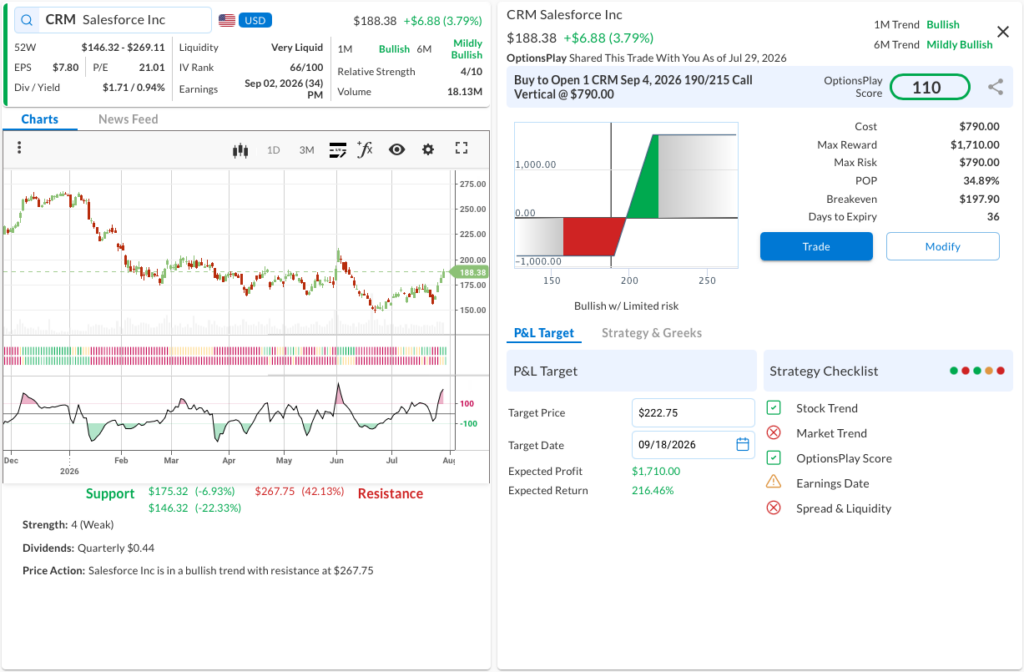Switch to Strategy & Greeks tab
This screenshot has width=1024, height=672.
coord(652,333)
